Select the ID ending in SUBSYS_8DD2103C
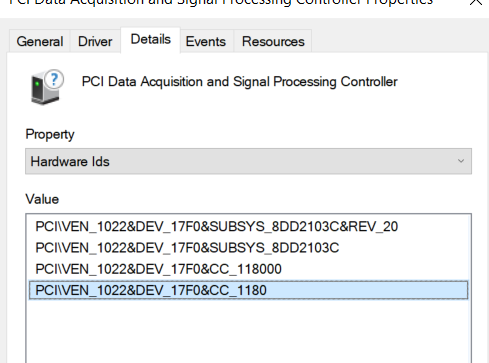The width and height of the screenshot is (489, 363). coord(187,248)
